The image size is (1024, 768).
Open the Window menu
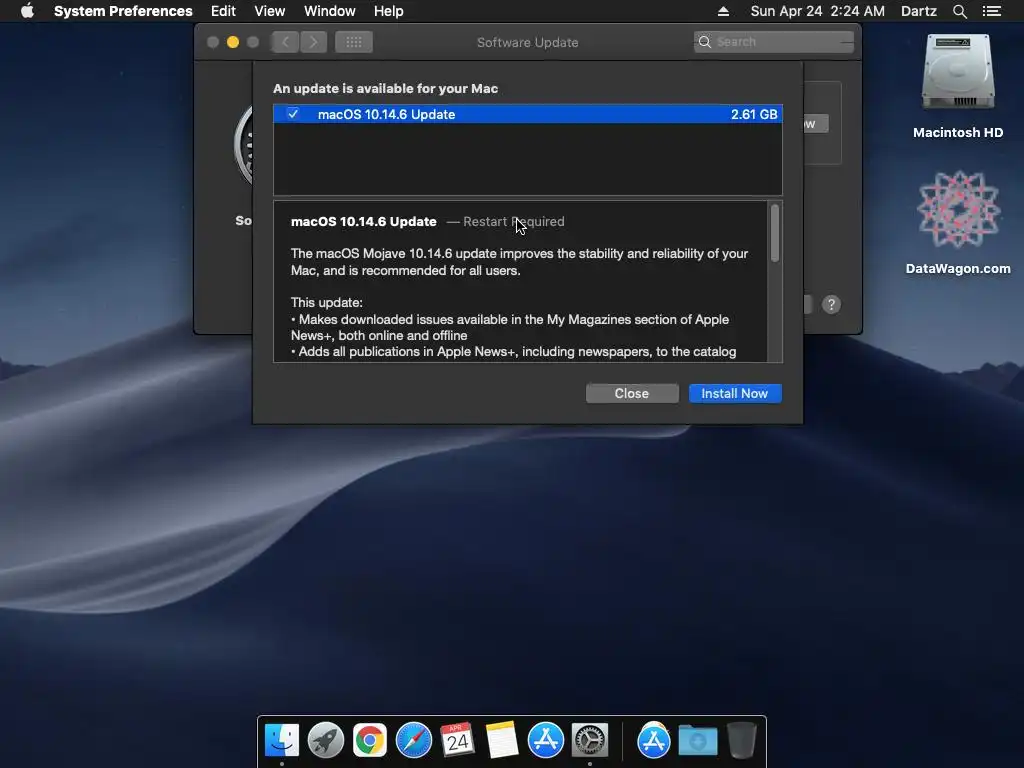click(330, 11)
